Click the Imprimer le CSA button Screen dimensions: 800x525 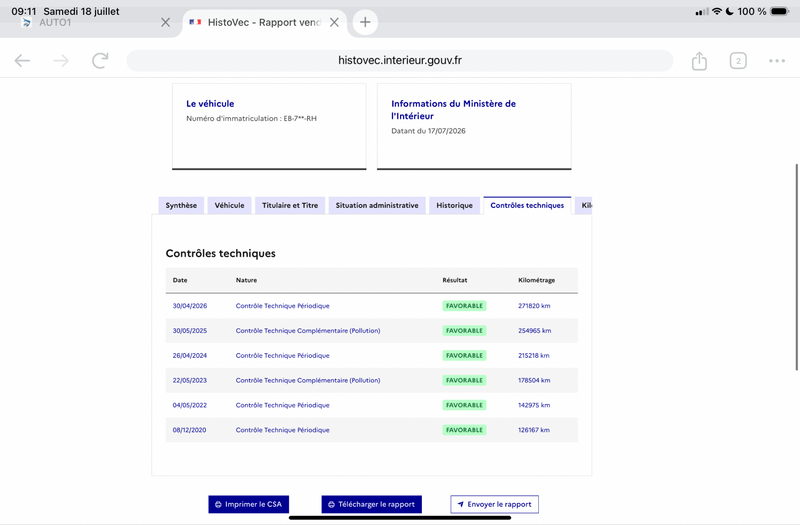(248, 504)
